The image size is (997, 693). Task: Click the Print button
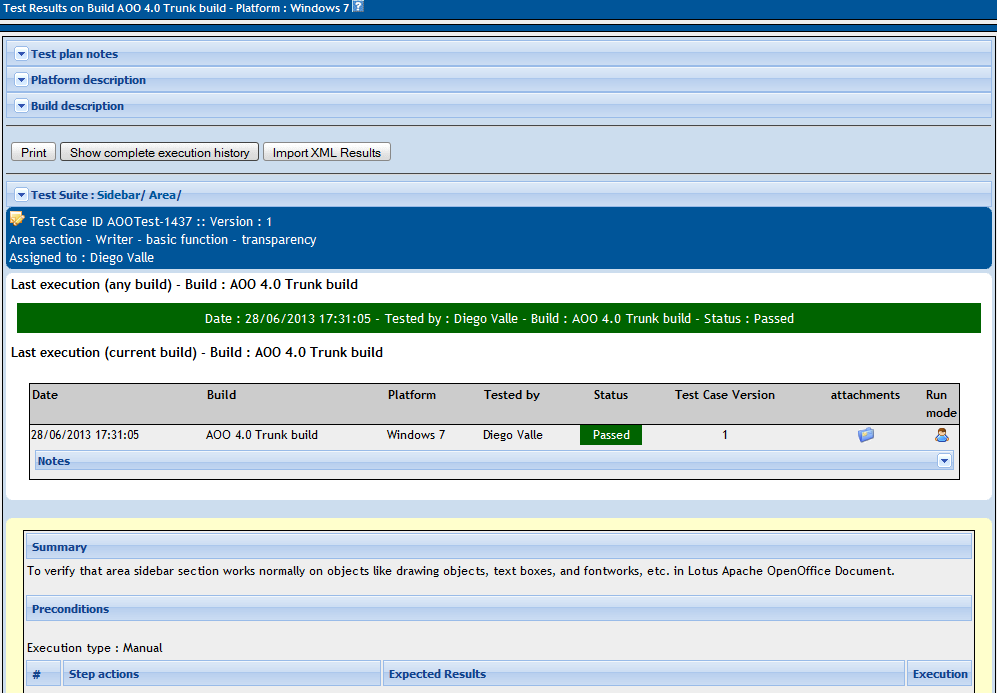34,153
